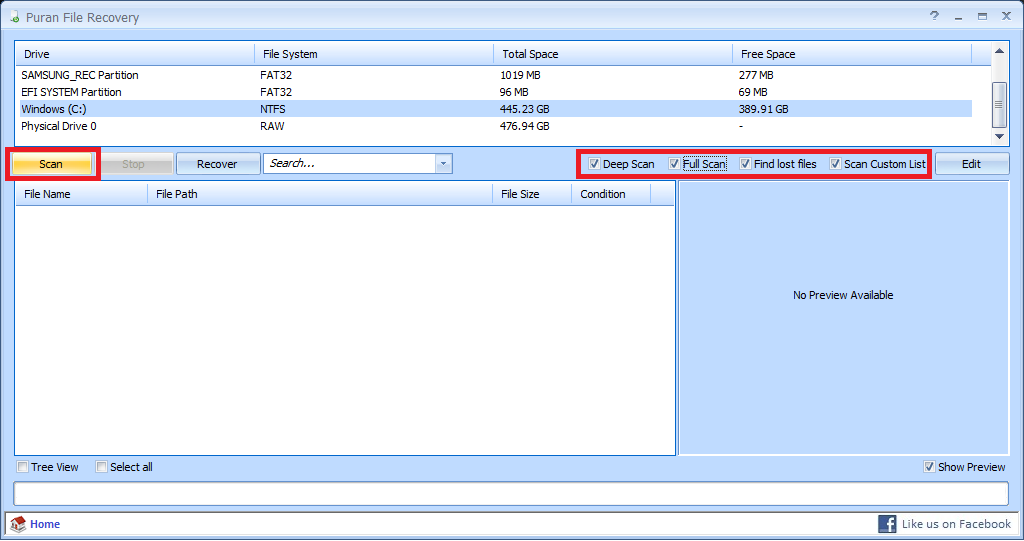This screenshot has height=541, width=1024.
Task: Click the Puran File Recovery app icon
Action: (15, 16)
